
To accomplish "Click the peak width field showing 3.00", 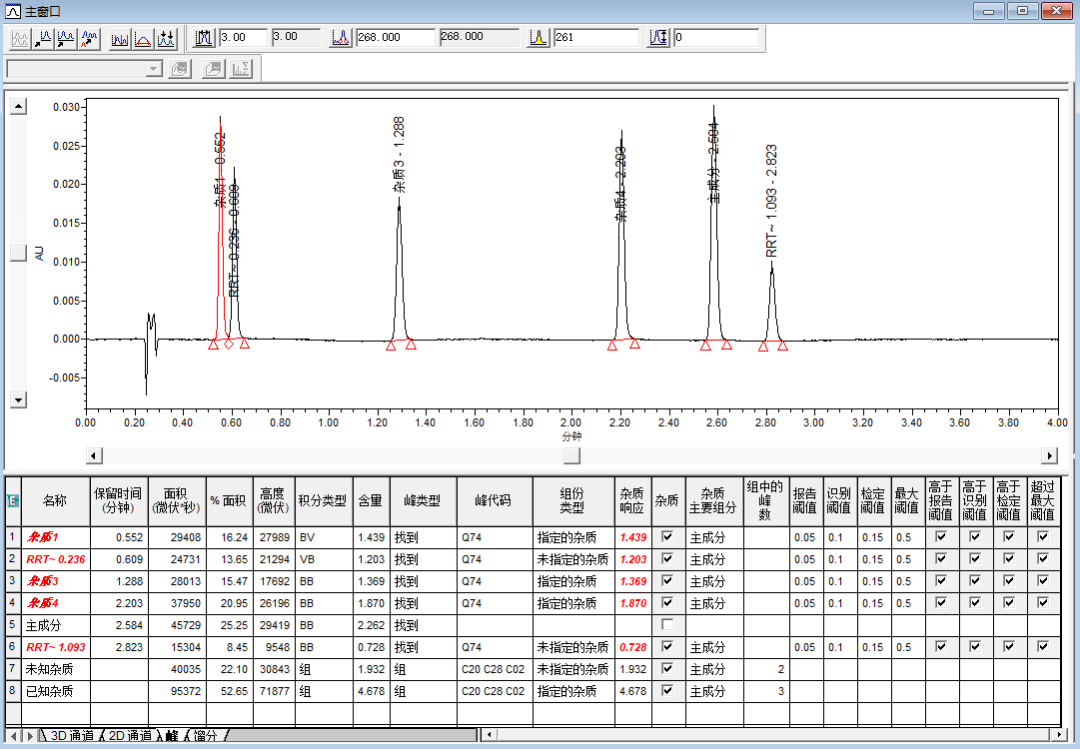I will pyautogui.click(x=244, y=37).
